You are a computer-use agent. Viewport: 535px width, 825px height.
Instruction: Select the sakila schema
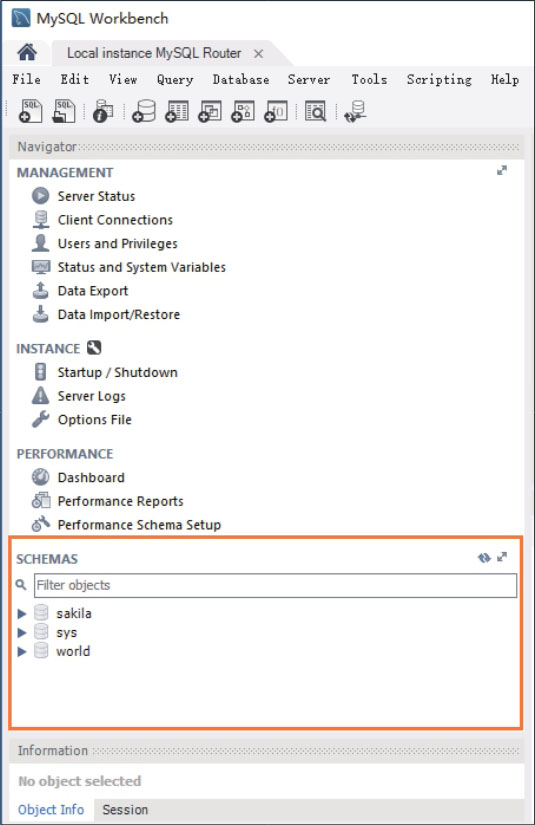pos(74,613)
